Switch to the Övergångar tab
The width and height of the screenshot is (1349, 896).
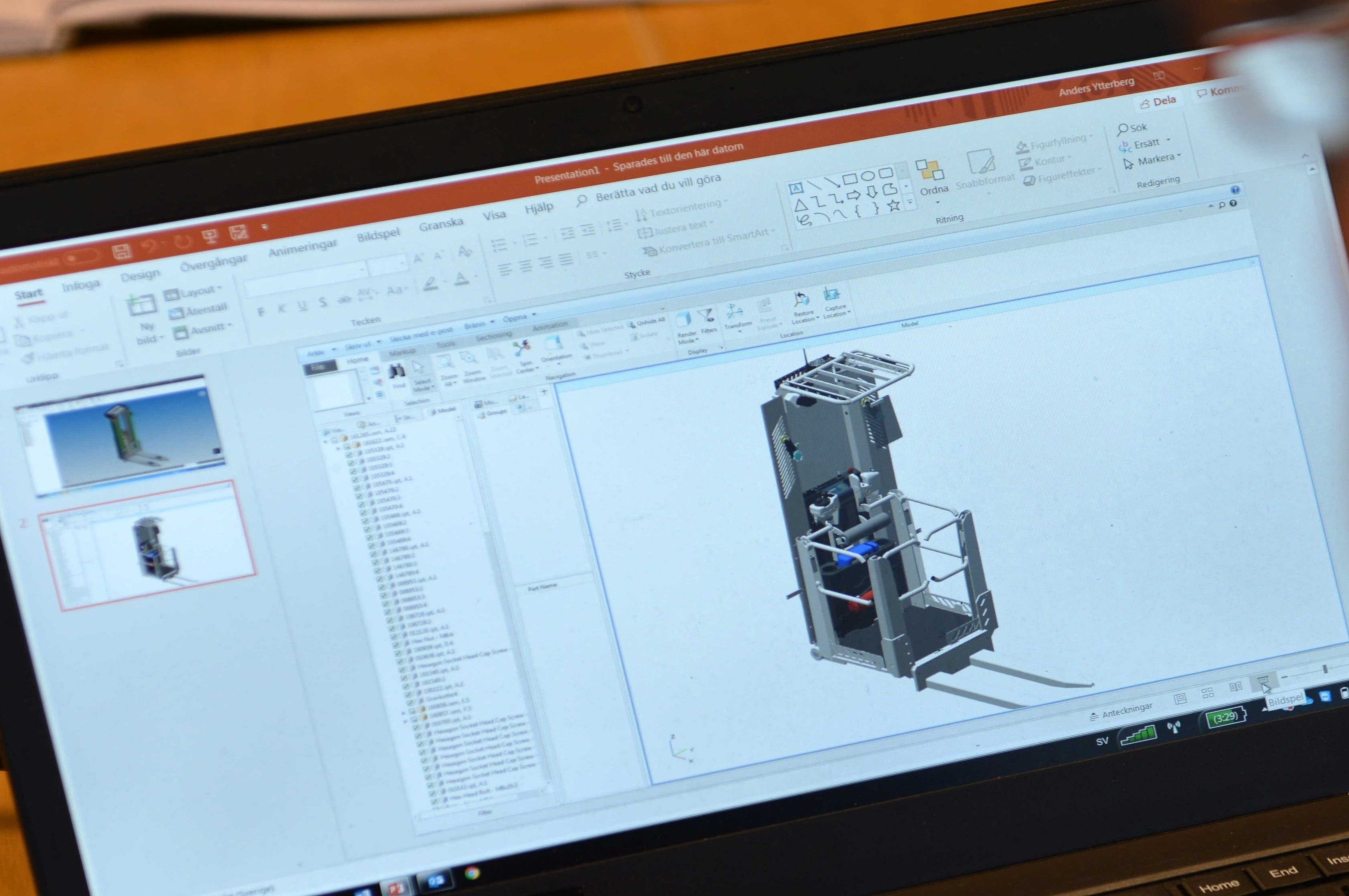213,263
